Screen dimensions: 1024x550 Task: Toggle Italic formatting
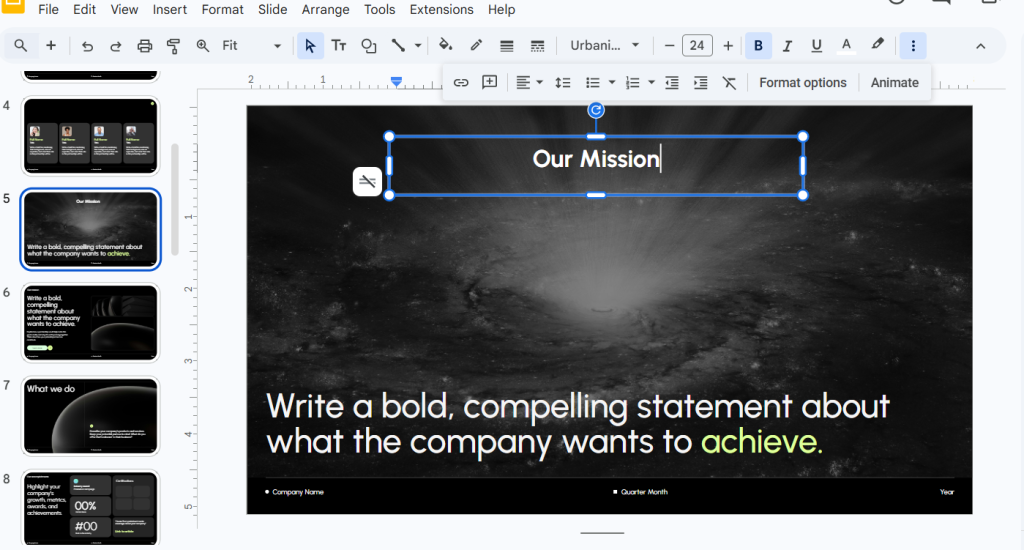pos(787,46)
